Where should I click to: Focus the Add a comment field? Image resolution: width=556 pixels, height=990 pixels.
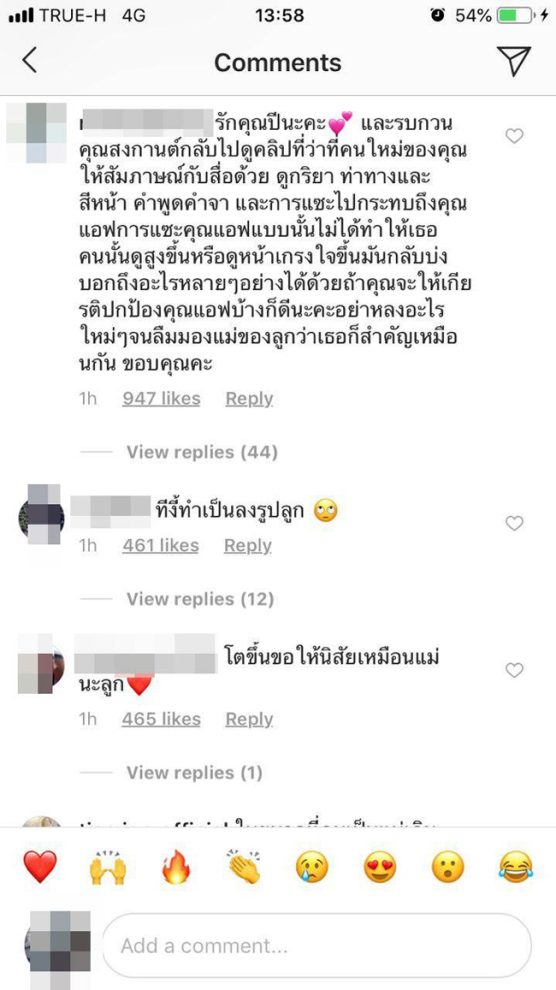(317, 945)
